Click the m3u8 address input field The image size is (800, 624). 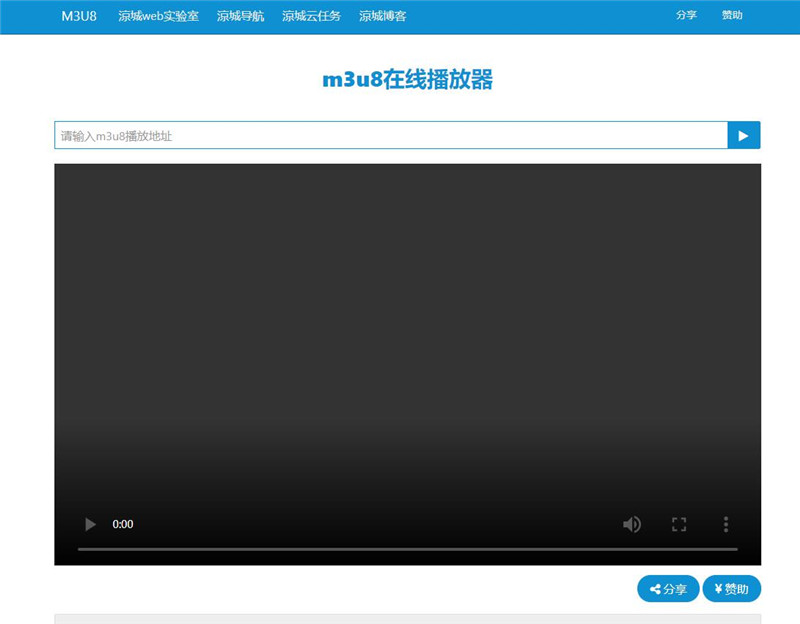click(x=390, y=134)
